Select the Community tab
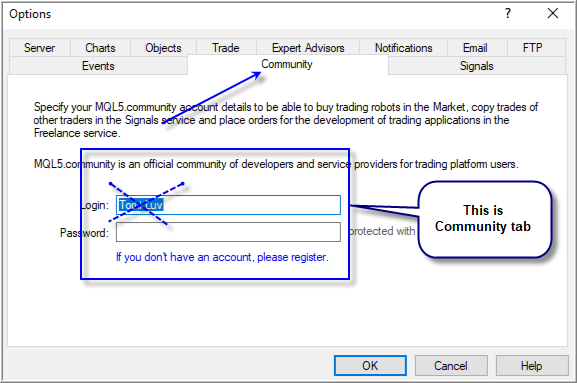The image size is (577, 383). 287,64
